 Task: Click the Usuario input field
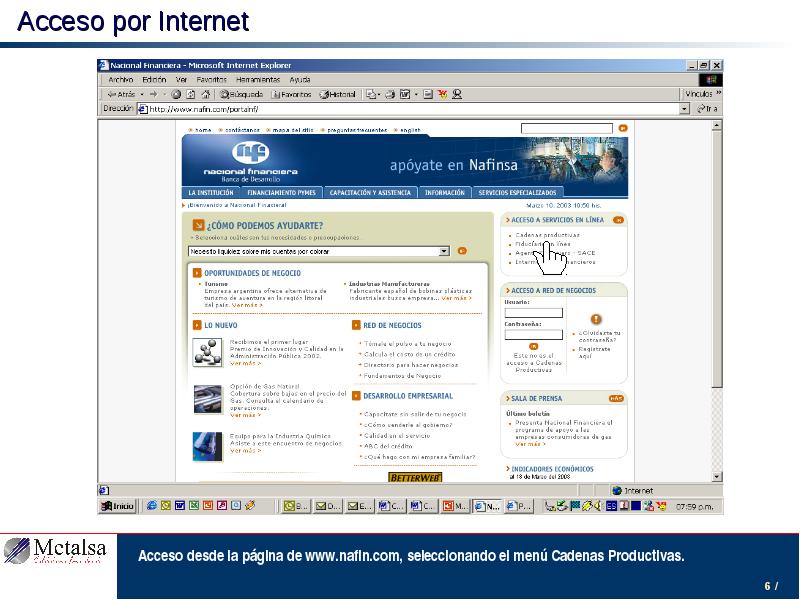tap(534, 313)
